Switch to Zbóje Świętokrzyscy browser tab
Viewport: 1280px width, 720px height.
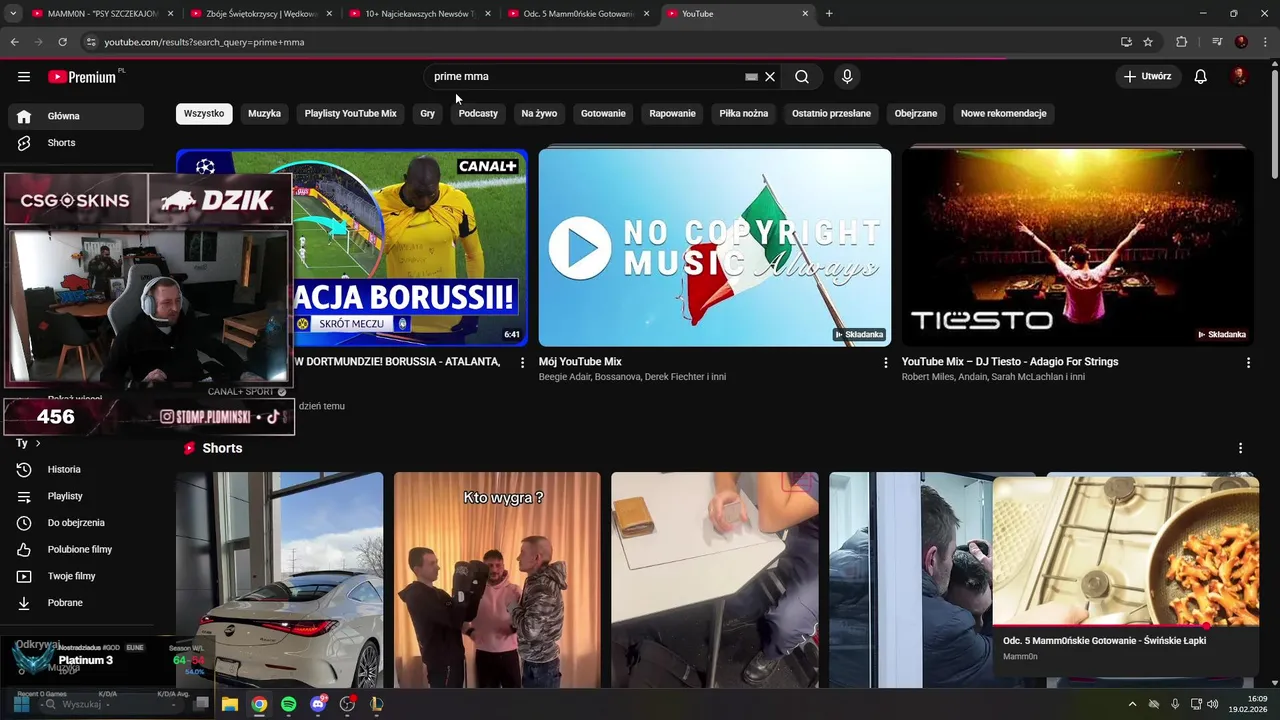pyautogui.click(x=260, y=14)
